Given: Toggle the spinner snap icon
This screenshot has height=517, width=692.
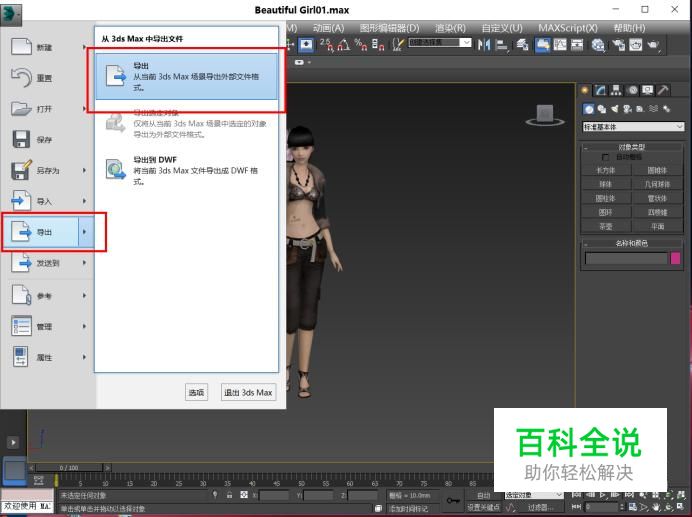Looking at the screenshot, I should tap(378, 45).
